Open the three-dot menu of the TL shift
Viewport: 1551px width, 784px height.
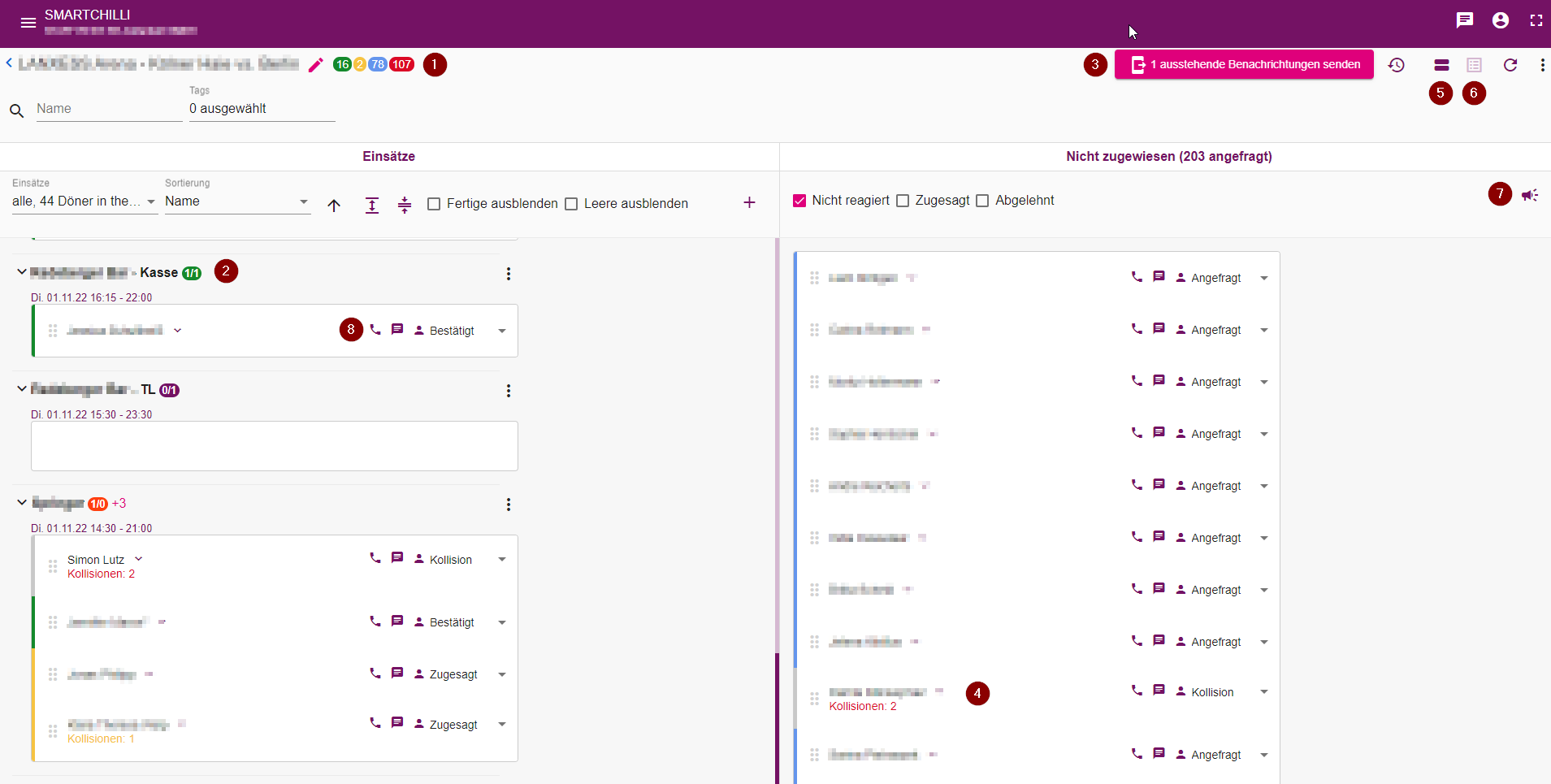tap(509, 391)
